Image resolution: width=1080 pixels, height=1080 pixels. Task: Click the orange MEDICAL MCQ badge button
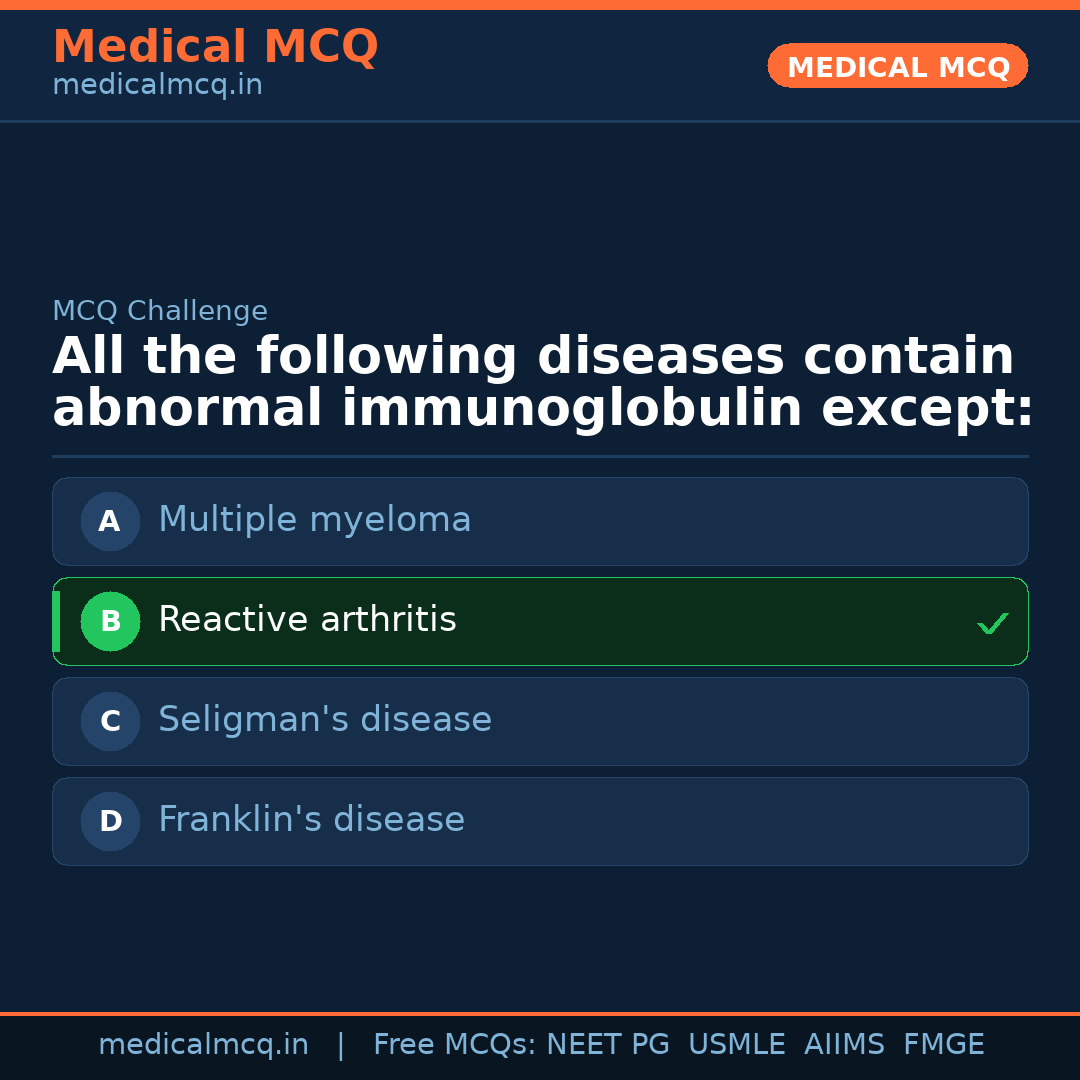tap(897, 66)
